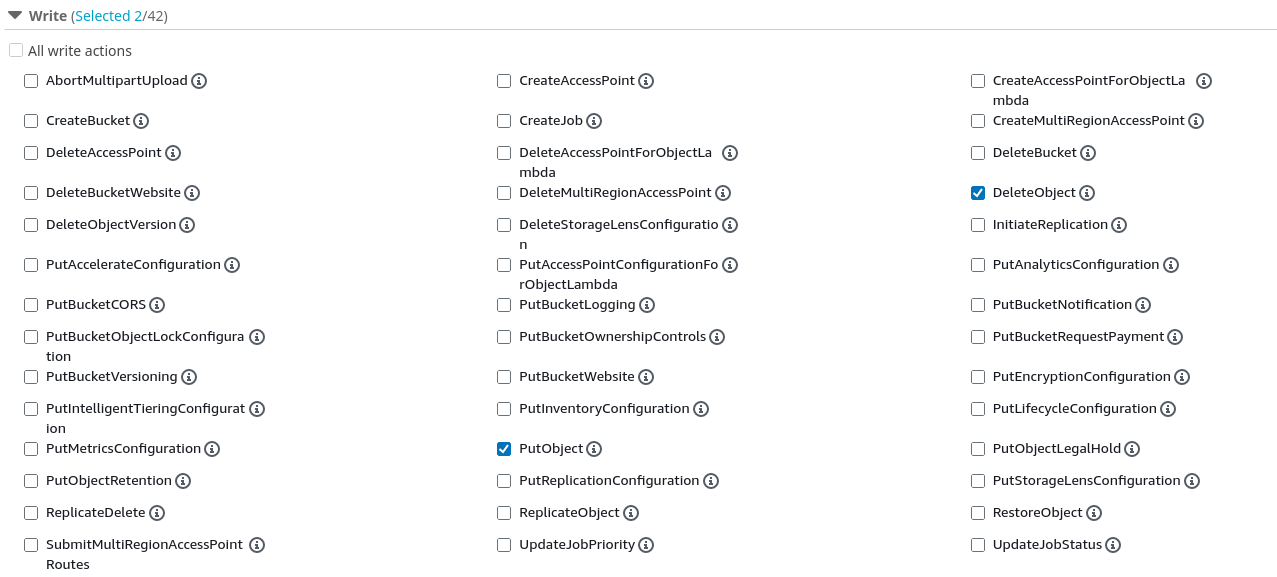View details icon beside PutBucketVersioning
1277x577 pixels.
[189, 376]
